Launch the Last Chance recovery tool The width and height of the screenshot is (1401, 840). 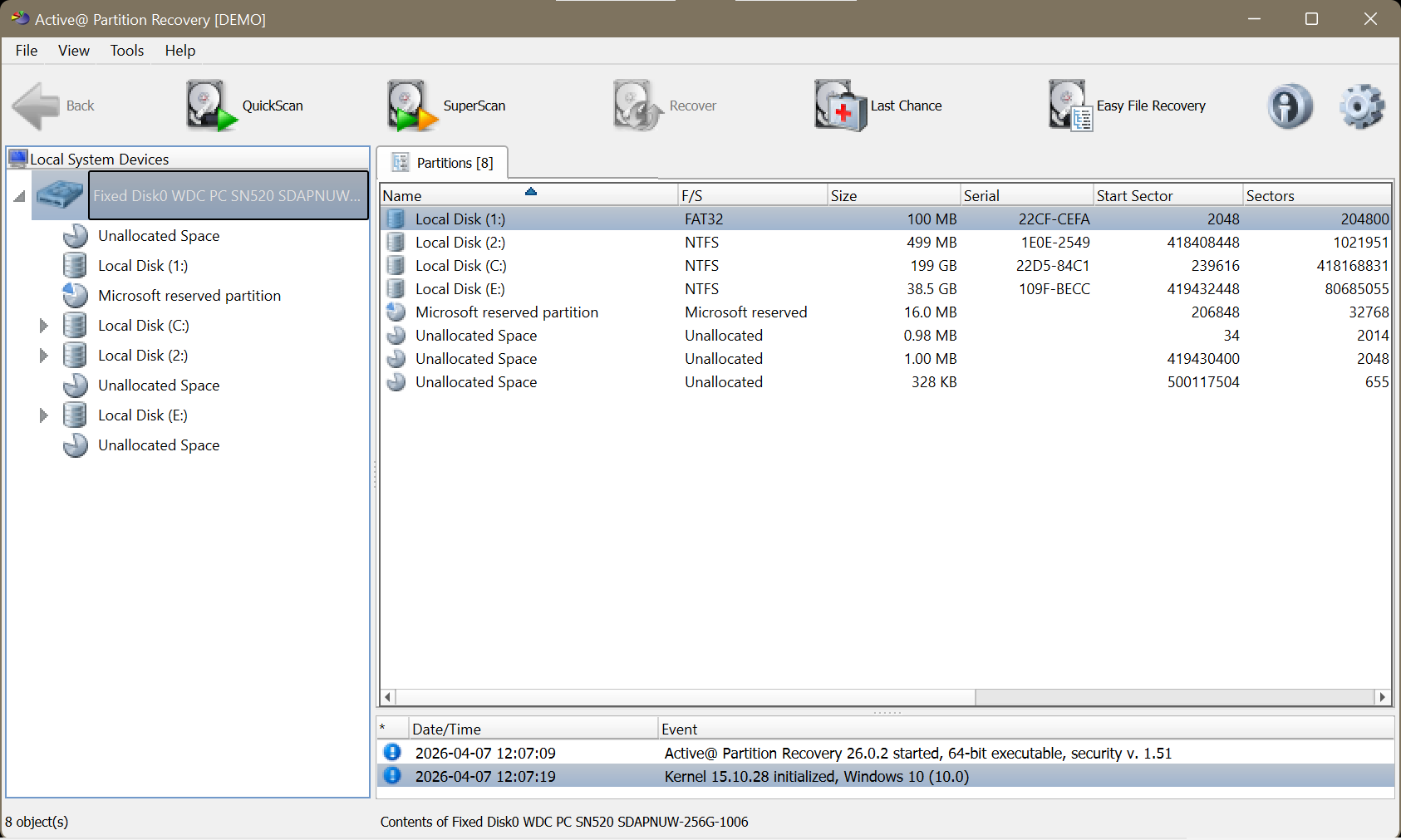[878, 106]
